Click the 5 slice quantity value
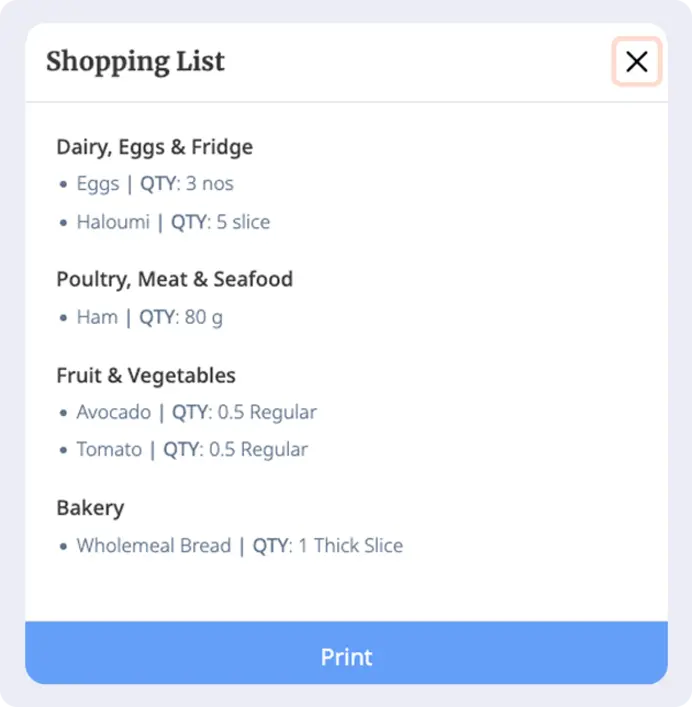 [243, 222]
